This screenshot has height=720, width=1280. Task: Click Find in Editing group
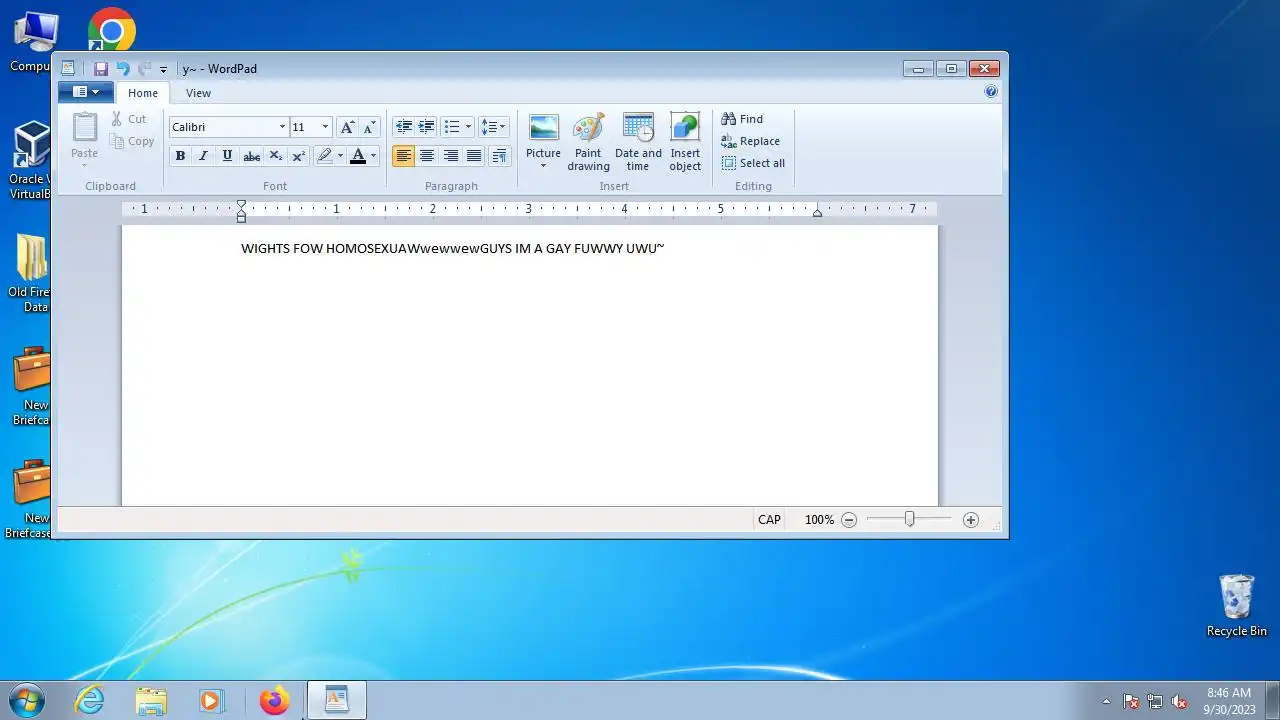tap(742, 119)
